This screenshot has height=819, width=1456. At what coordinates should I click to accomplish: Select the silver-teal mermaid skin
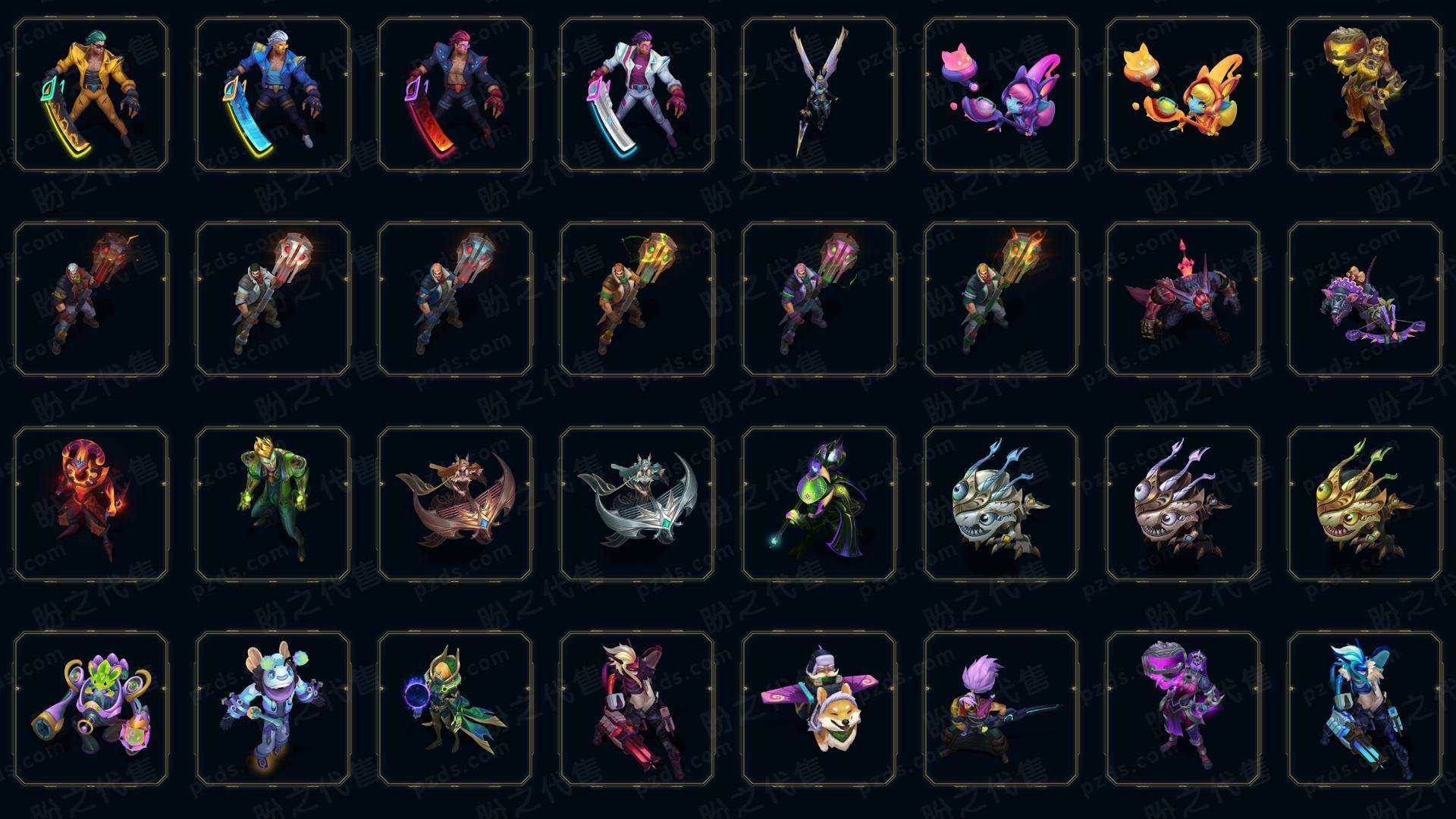coord(637,504)
